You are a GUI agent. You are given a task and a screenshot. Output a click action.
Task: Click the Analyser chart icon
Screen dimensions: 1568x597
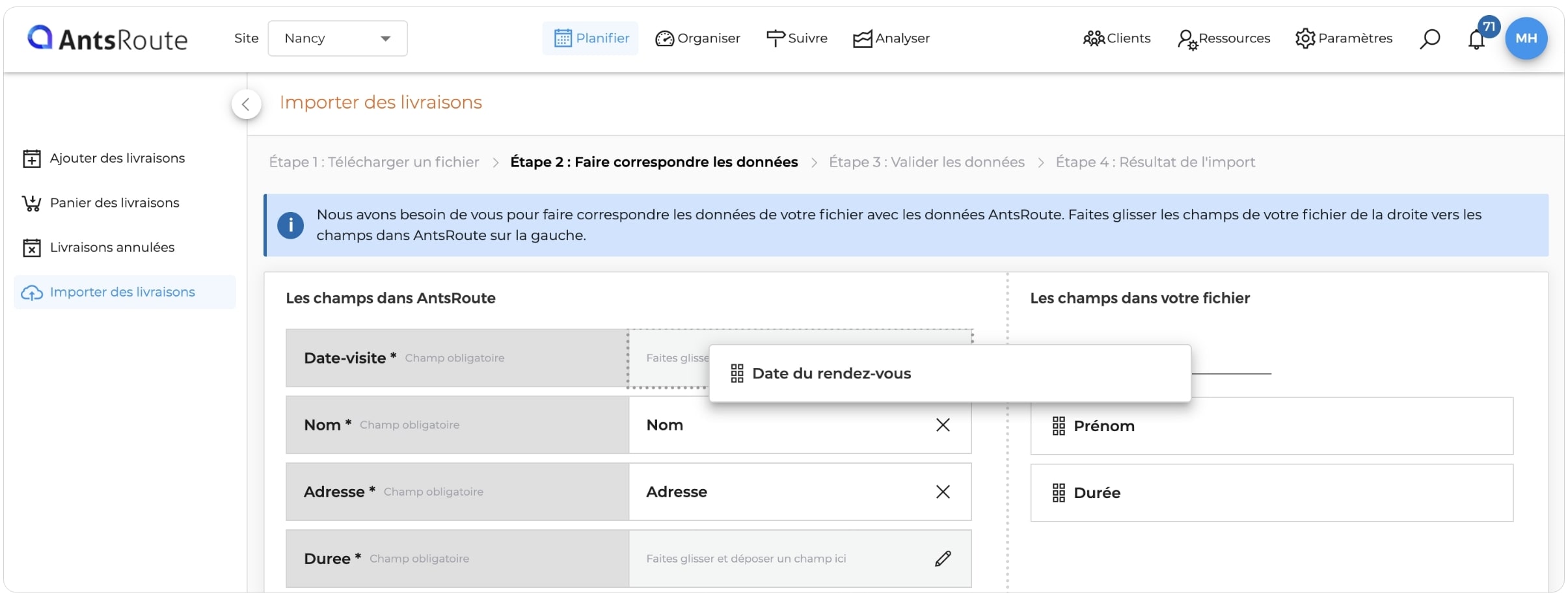pos(863,39)
